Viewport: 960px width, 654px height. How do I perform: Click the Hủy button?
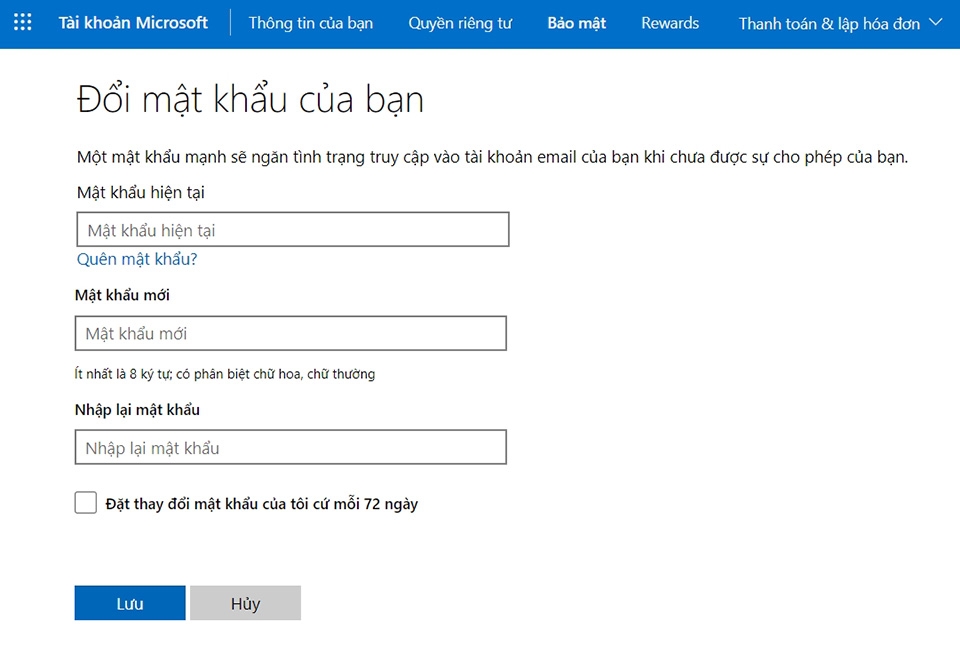[x=246, y=603]
